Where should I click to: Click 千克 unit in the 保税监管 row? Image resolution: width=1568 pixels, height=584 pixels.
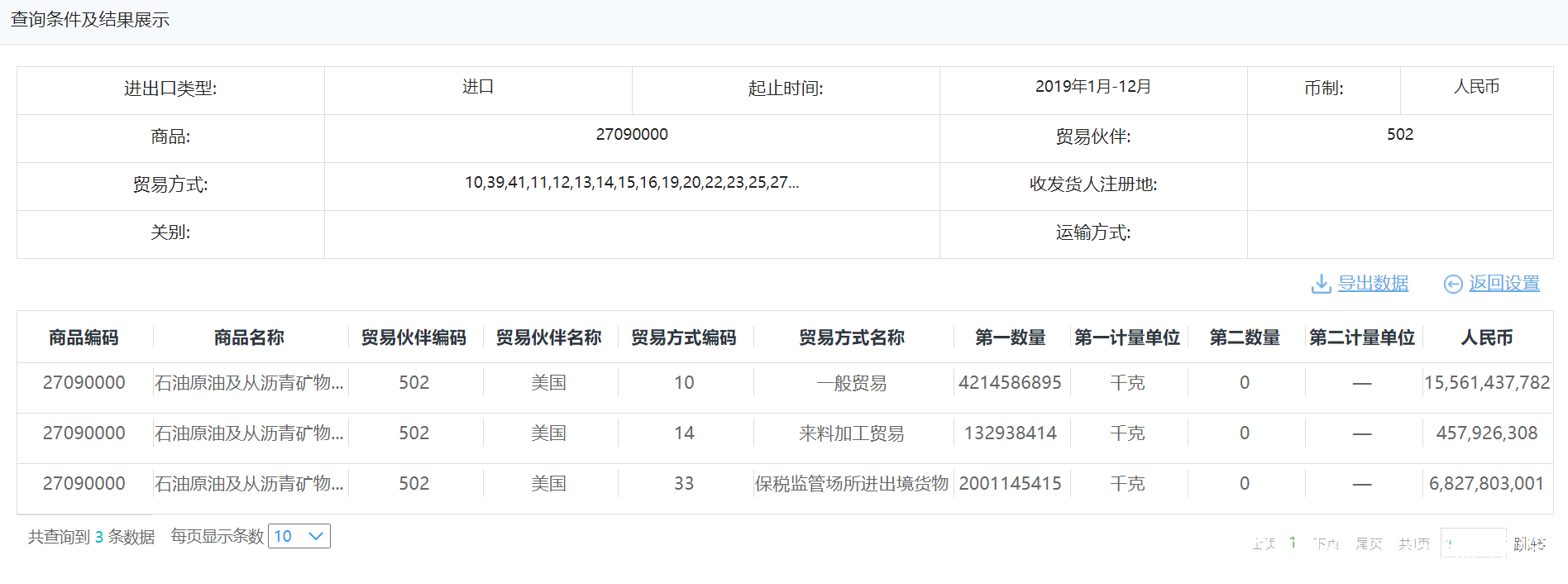click(x=1127, y=484)
